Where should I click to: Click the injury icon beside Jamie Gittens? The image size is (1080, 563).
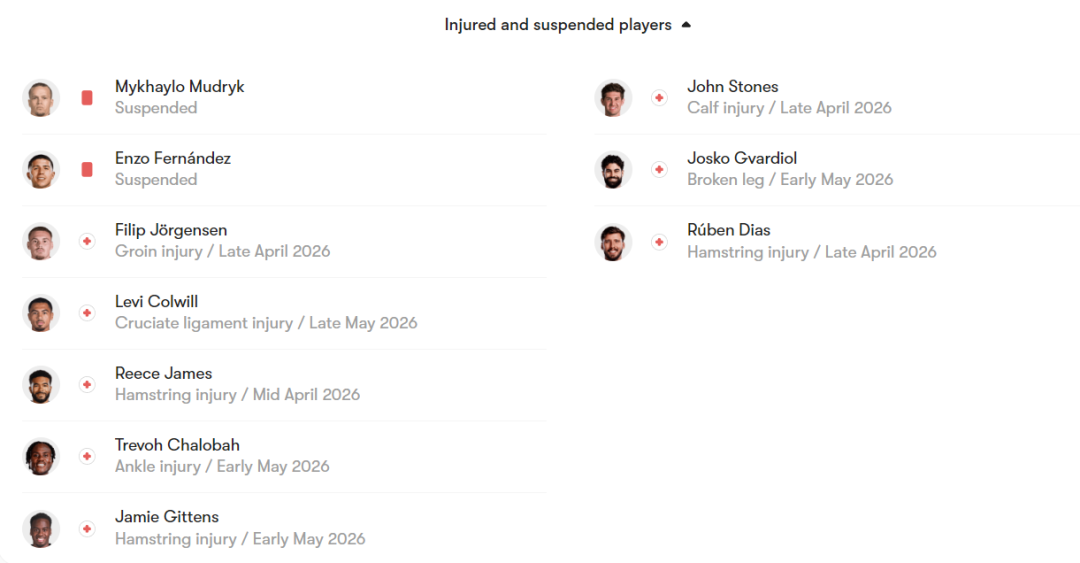point(87,528)
